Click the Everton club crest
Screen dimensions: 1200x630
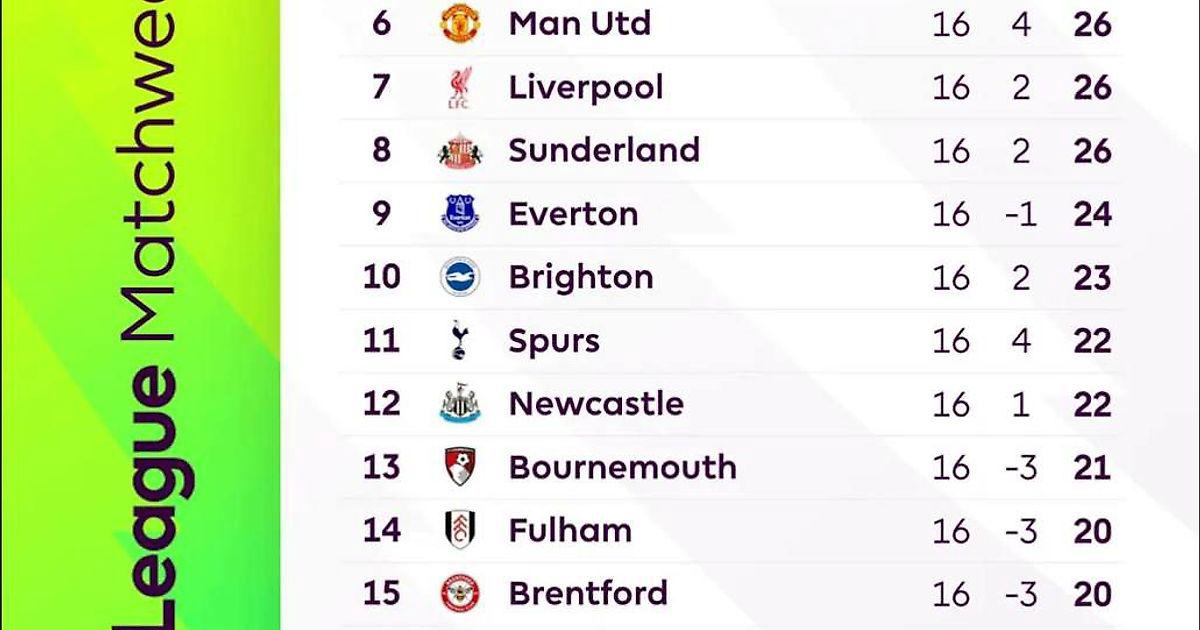461,214
